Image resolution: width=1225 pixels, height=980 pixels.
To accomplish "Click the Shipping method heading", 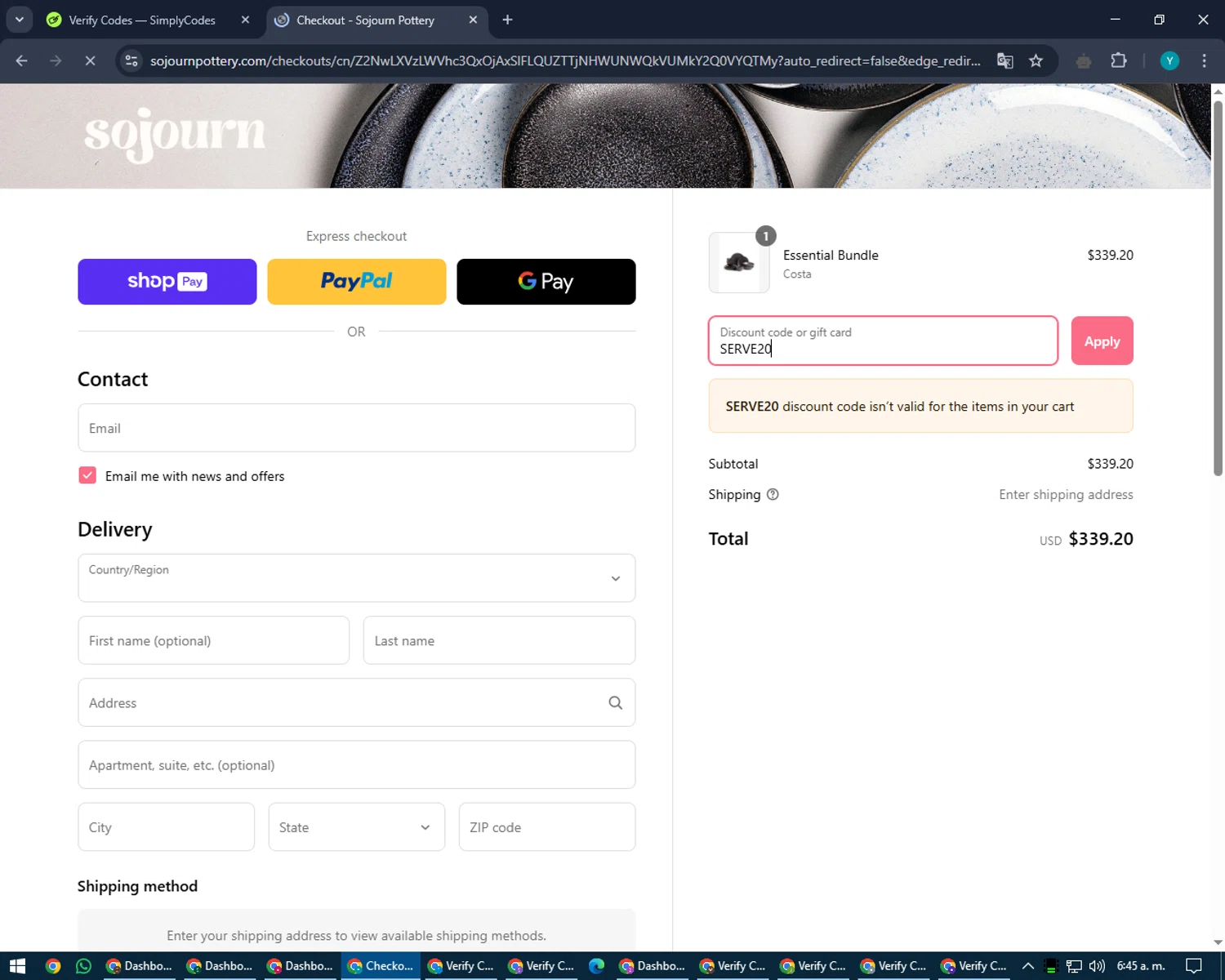I will click(x=137, y=886).
